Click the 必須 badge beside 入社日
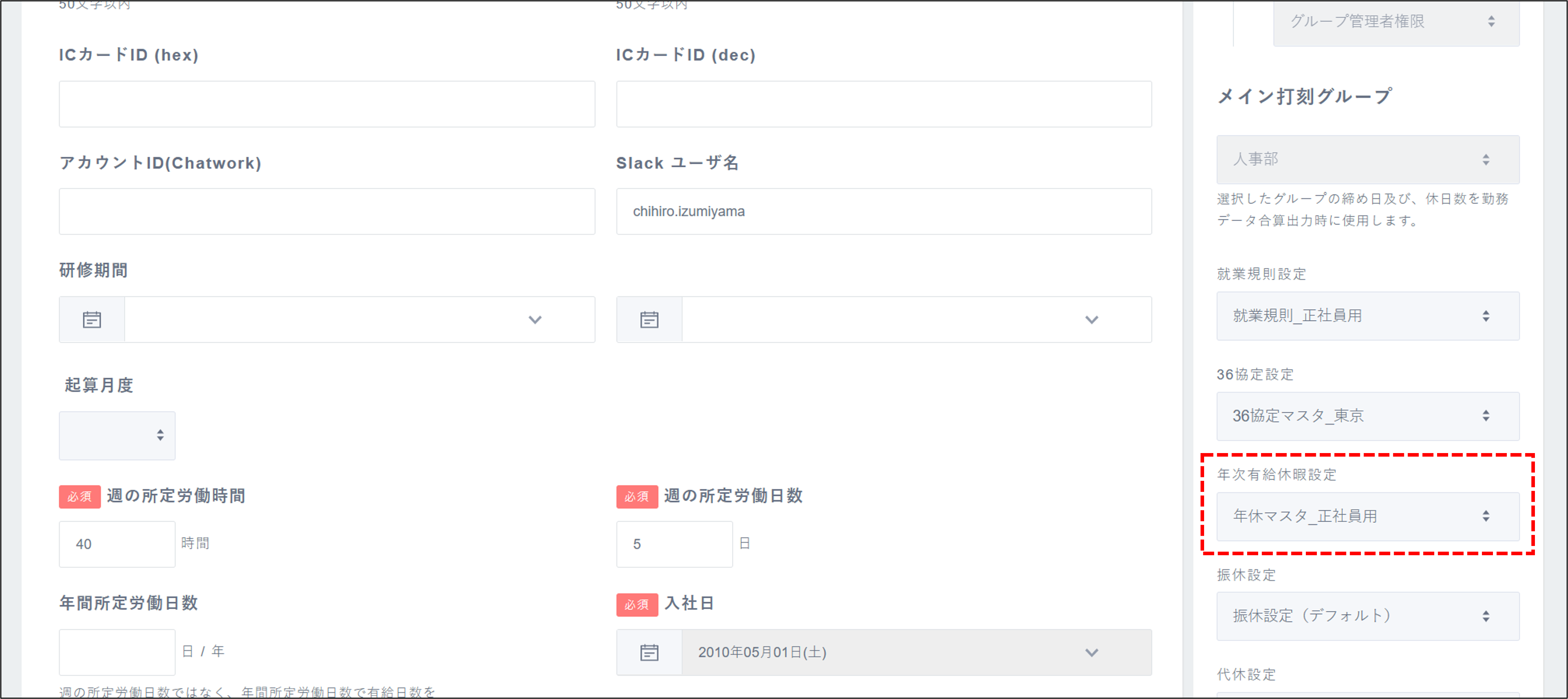Viewport: 1568px width, 699px height. click(637, 605)
